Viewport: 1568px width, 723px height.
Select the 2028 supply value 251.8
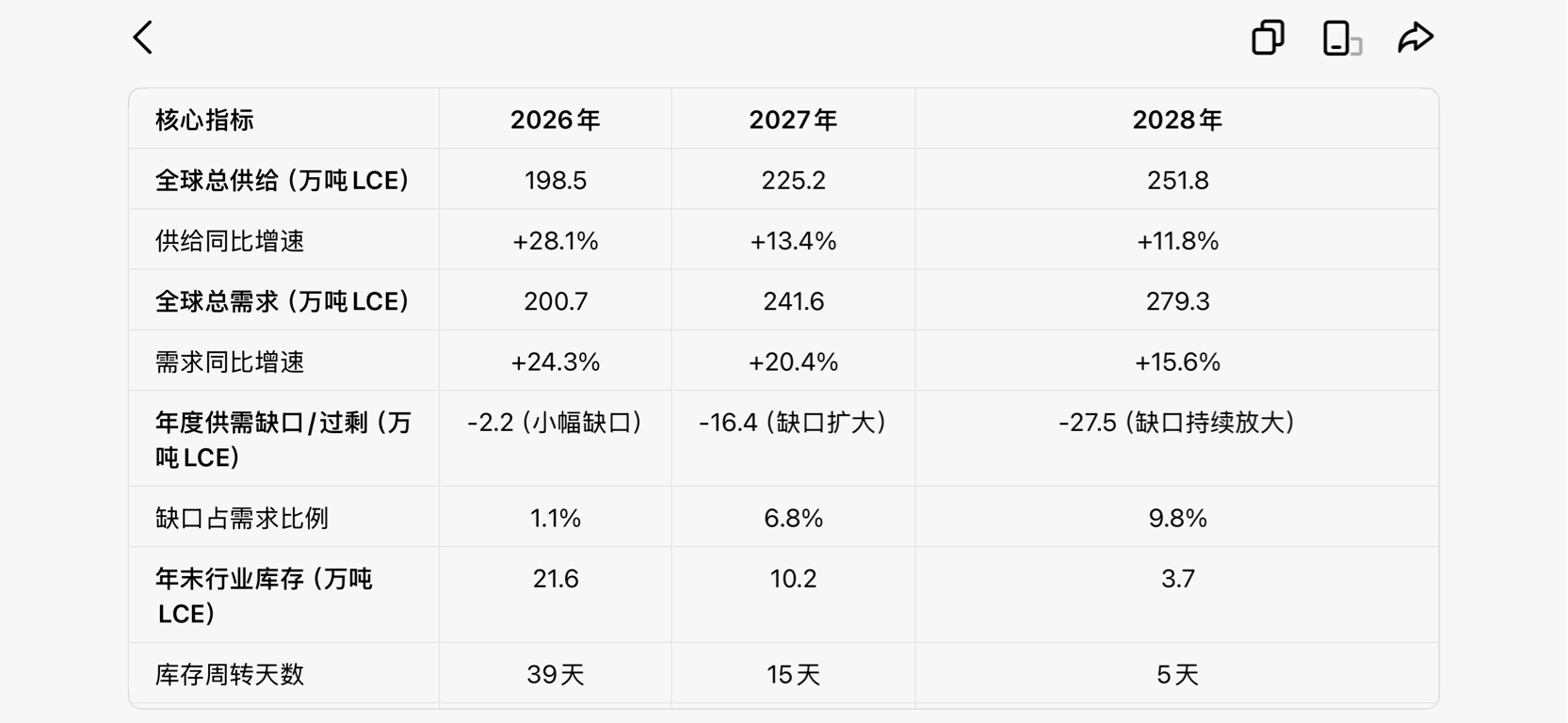coord(1177,180)
